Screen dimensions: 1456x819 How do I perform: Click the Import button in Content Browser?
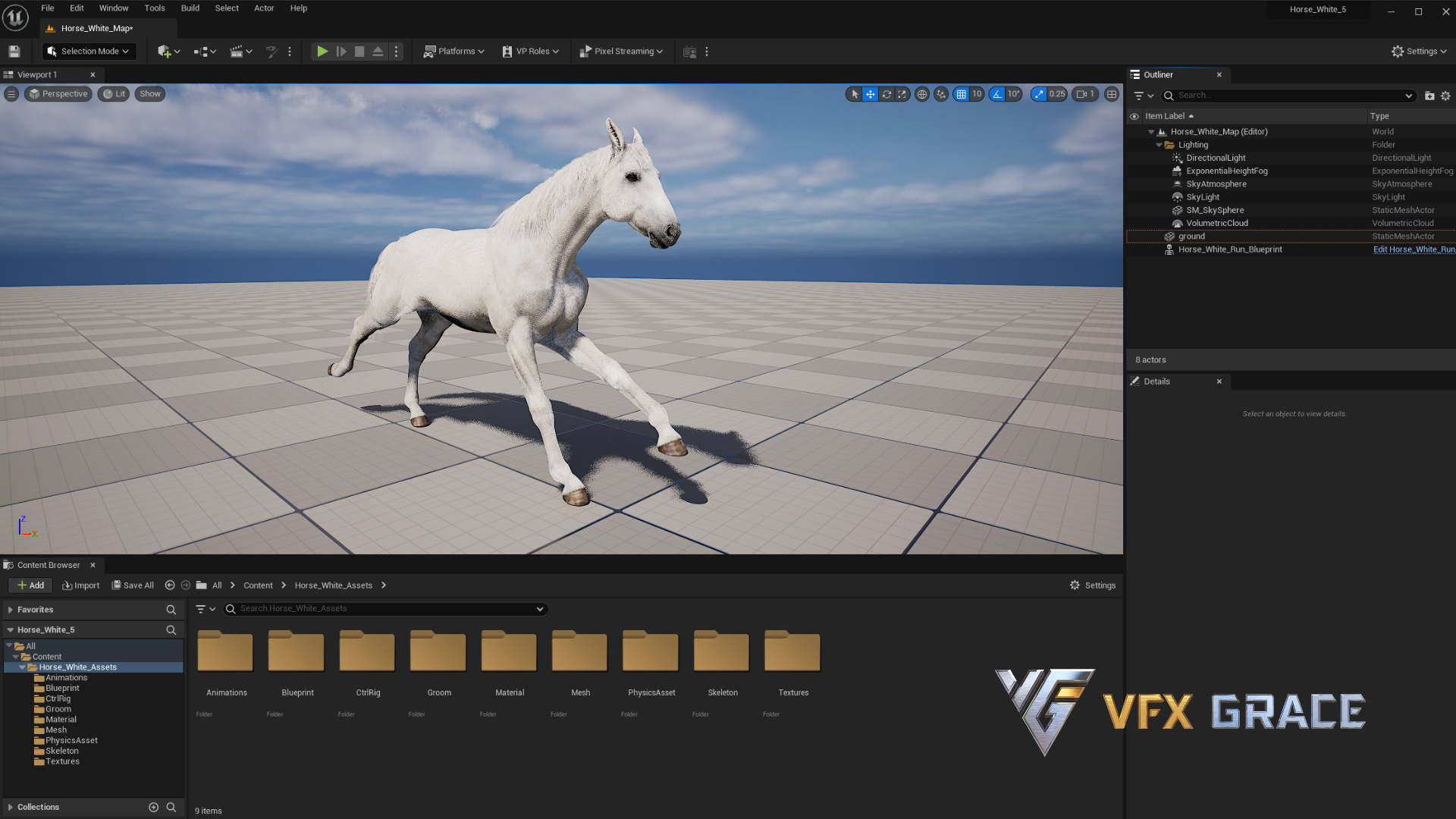click(x=81, y=585)
